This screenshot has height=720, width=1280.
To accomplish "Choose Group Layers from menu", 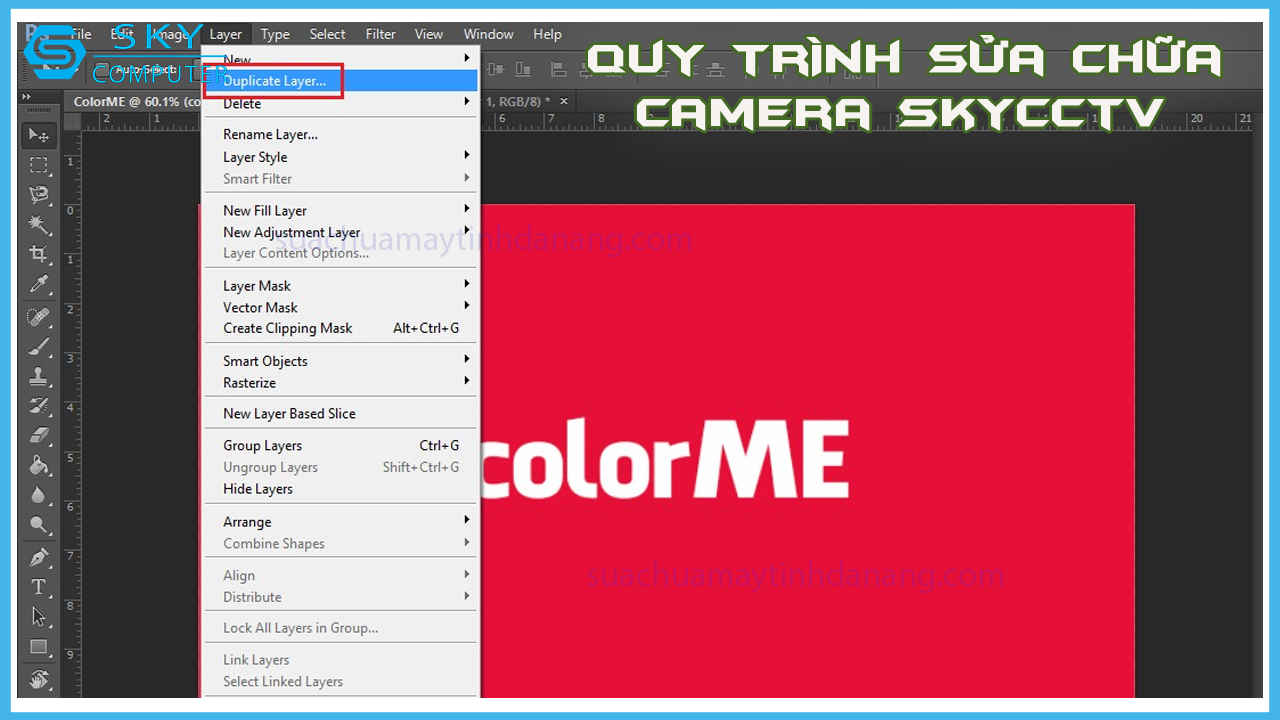I will (263, 446).
